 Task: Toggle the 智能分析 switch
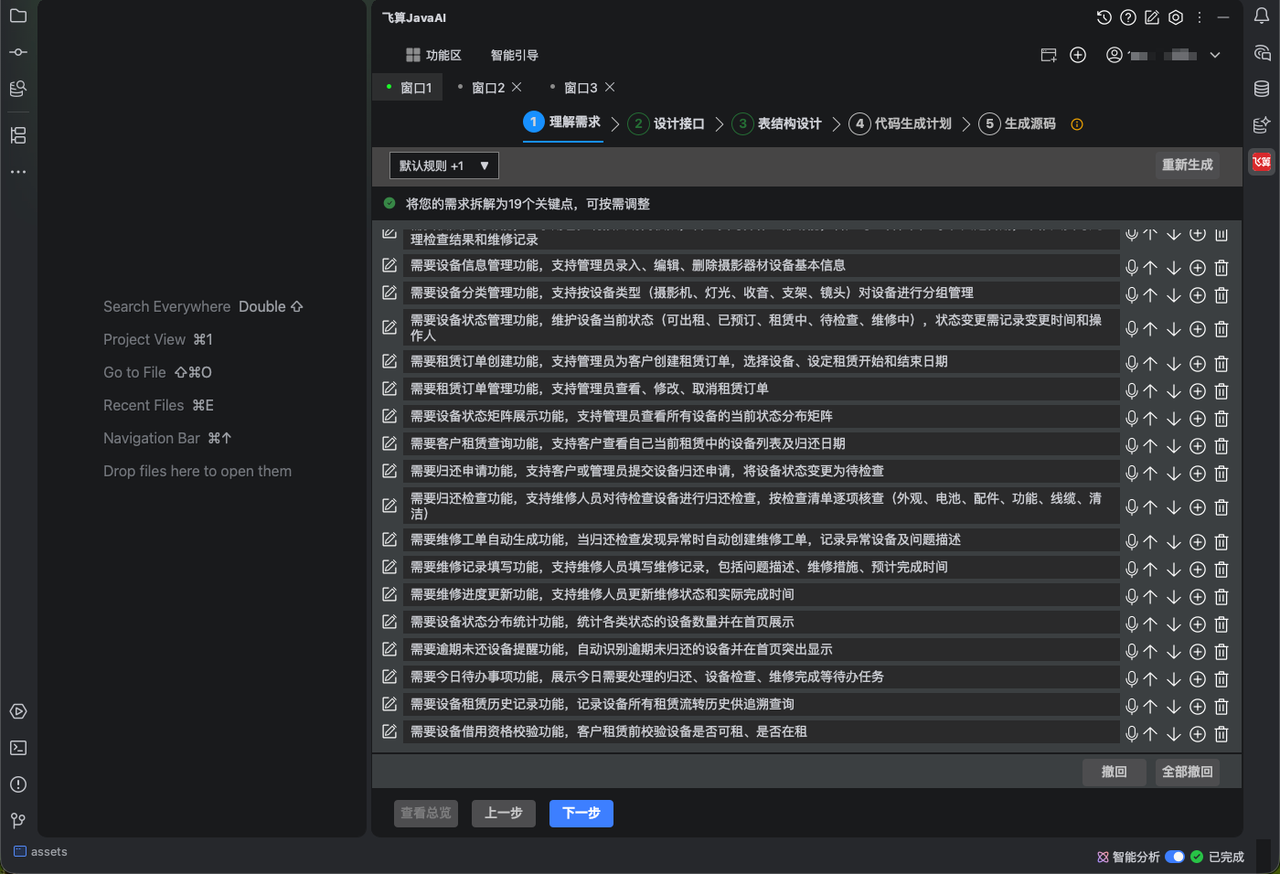click(x=1175, y=857)
